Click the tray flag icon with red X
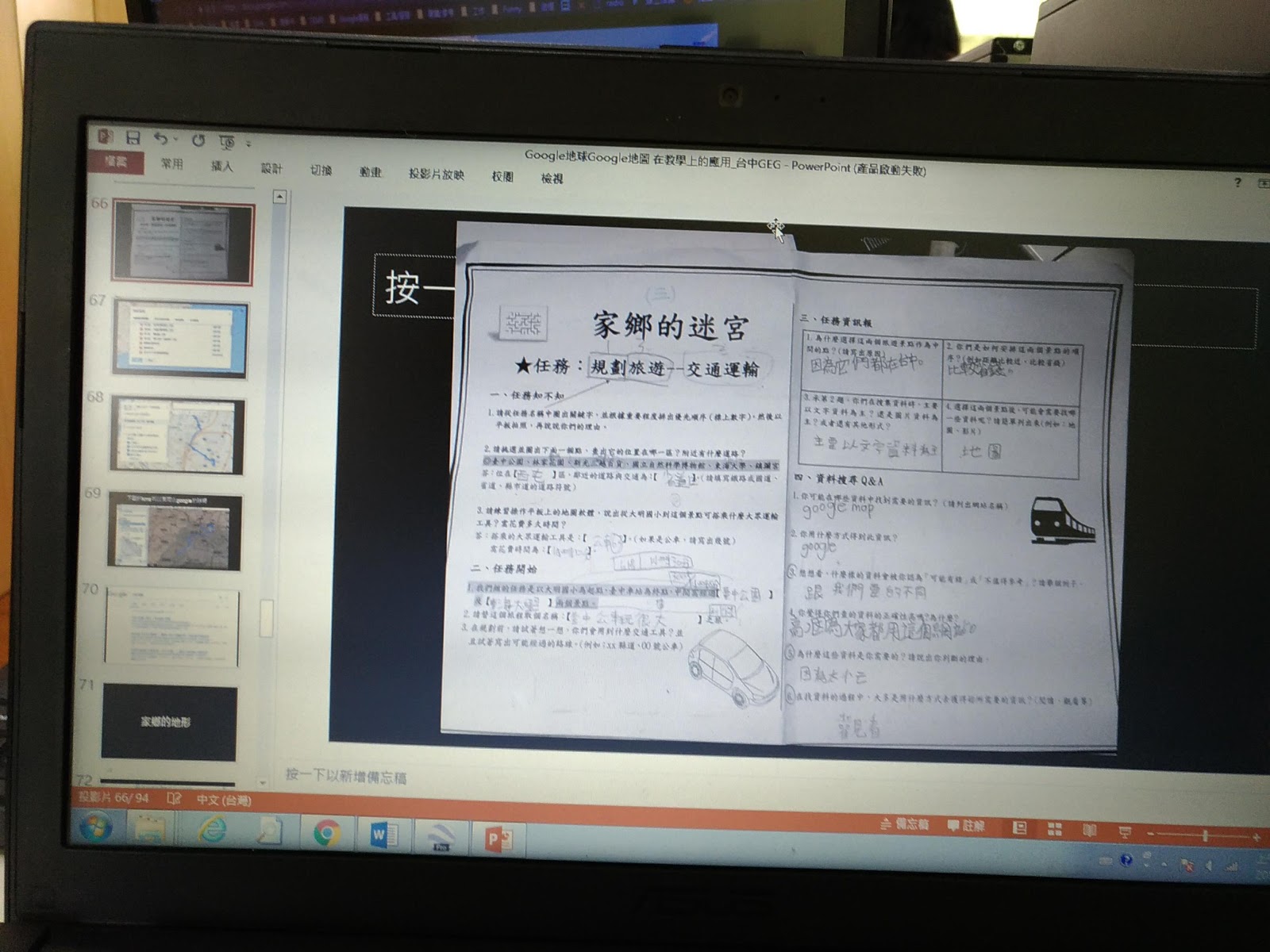This screenshot has width=1270, height=952. pyautogui.click(x=1187, y=866)
